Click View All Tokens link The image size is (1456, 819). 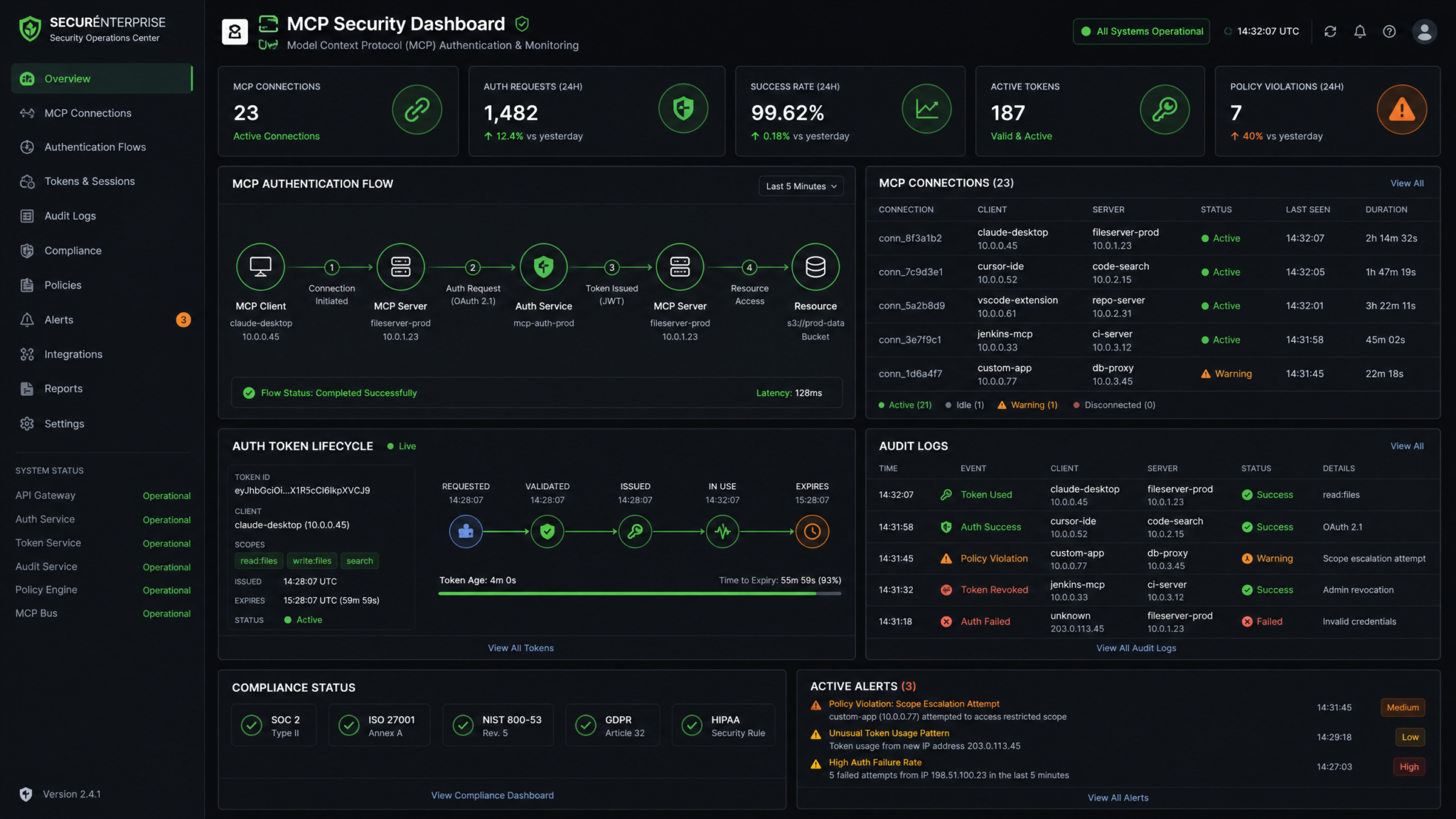pos(520,648)
